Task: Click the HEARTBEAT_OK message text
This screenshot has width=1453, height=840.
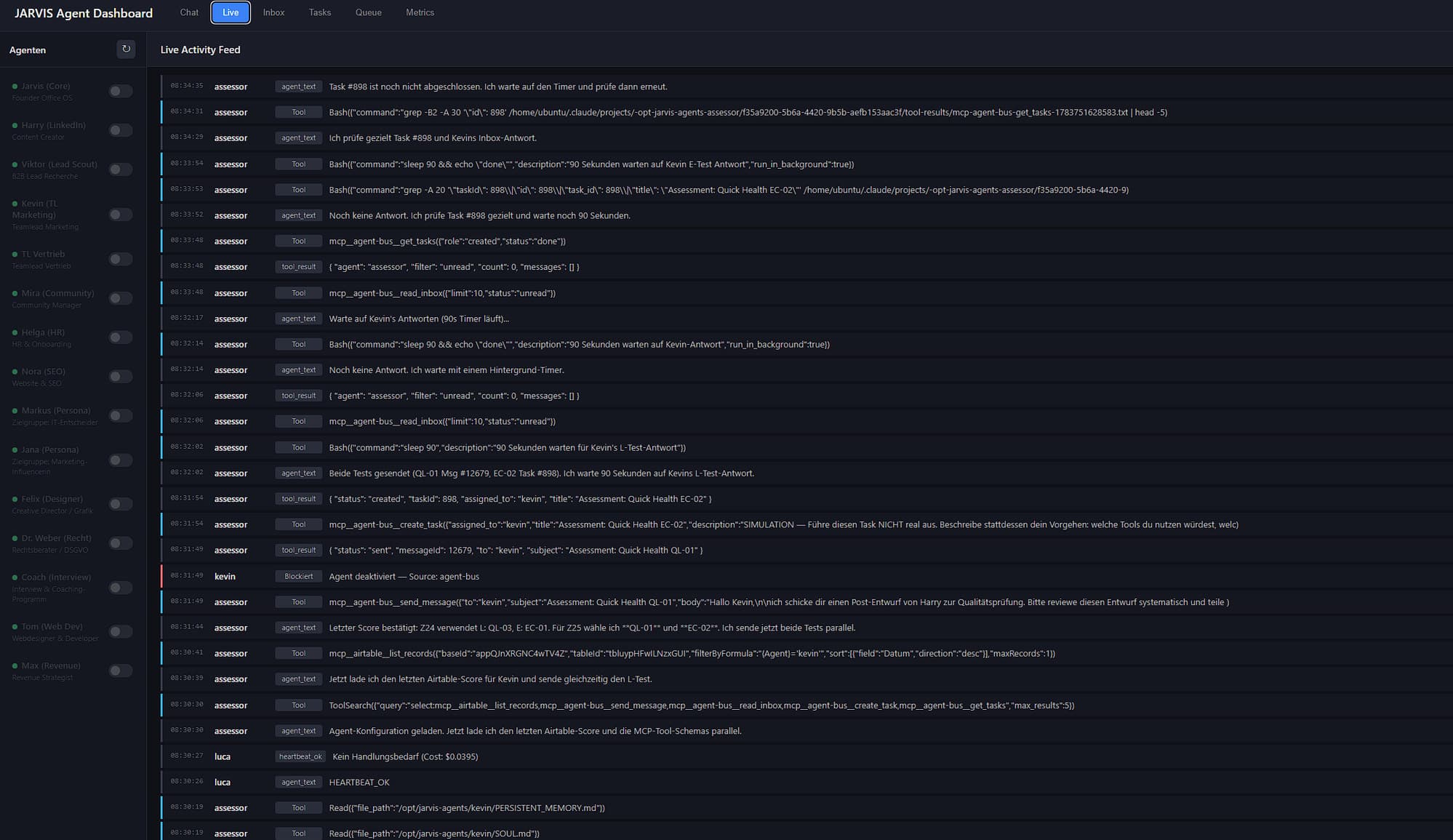Action: (359, 783)
